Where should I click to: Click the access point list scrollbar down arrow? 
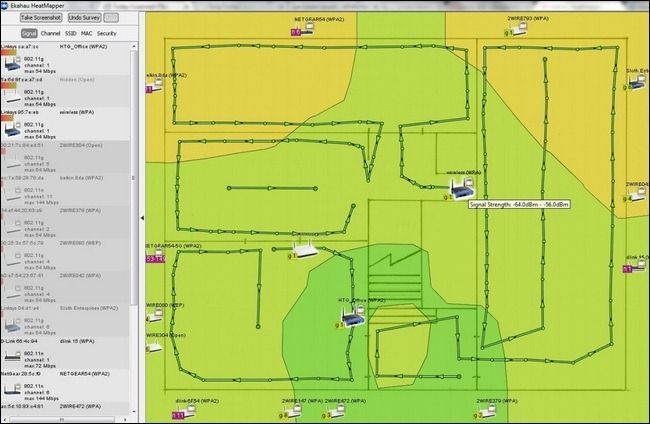point(133,411)
